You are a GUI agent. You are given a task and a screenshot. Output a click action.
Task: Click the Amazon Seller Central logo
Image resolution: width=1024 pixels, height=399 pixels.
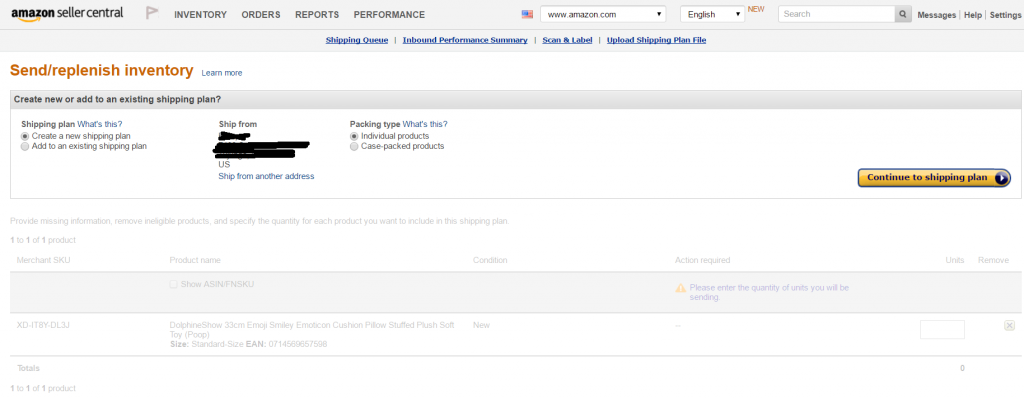point(67,14)
